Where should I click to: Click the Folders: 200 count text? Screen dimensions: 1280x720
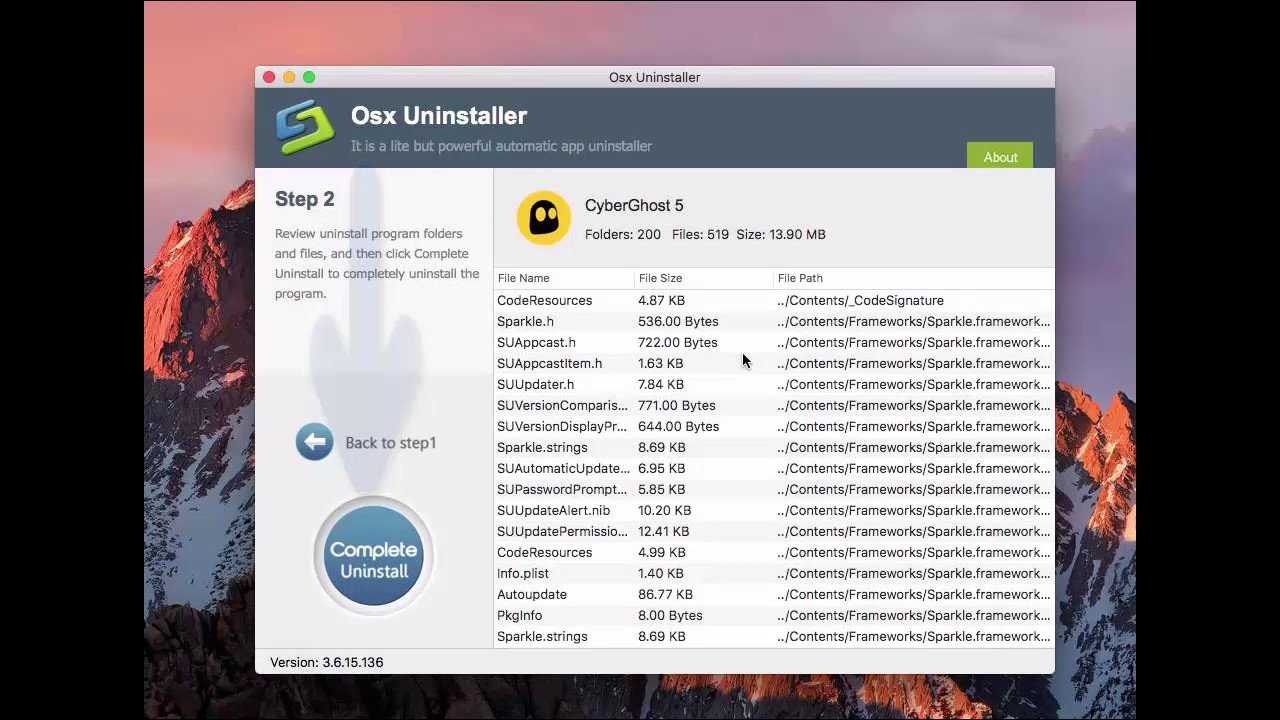point(623,234)
